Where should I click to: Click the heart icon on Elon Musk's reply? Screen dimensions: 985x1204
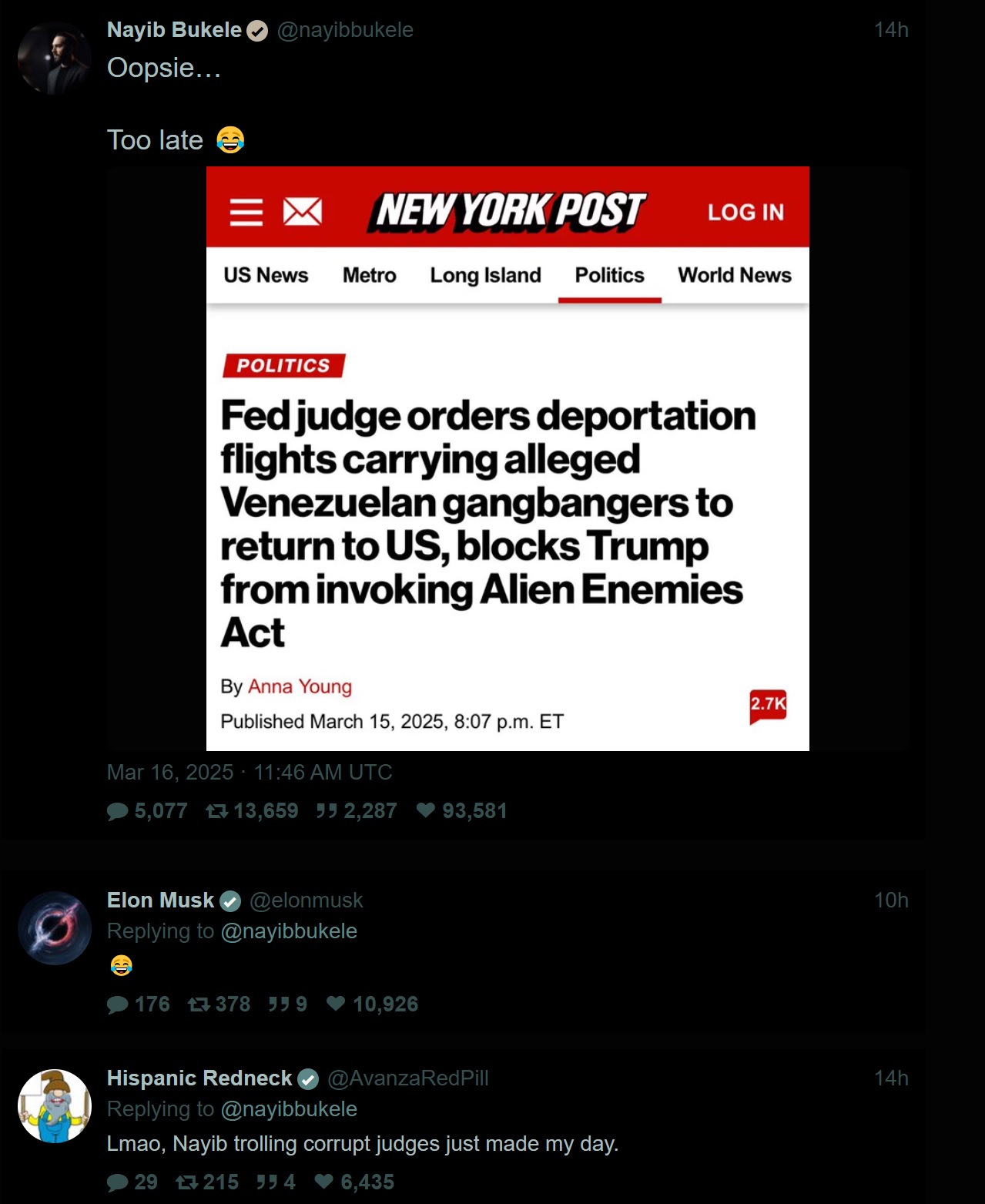[336, 1004]
